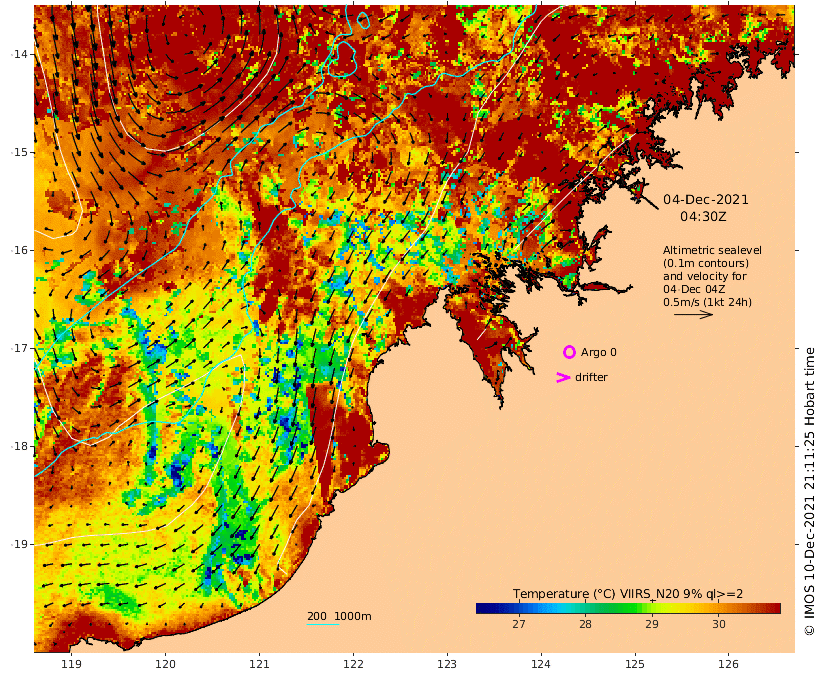Click the colorbar tick label '30'
820x680 pixels.
[719, 624]
